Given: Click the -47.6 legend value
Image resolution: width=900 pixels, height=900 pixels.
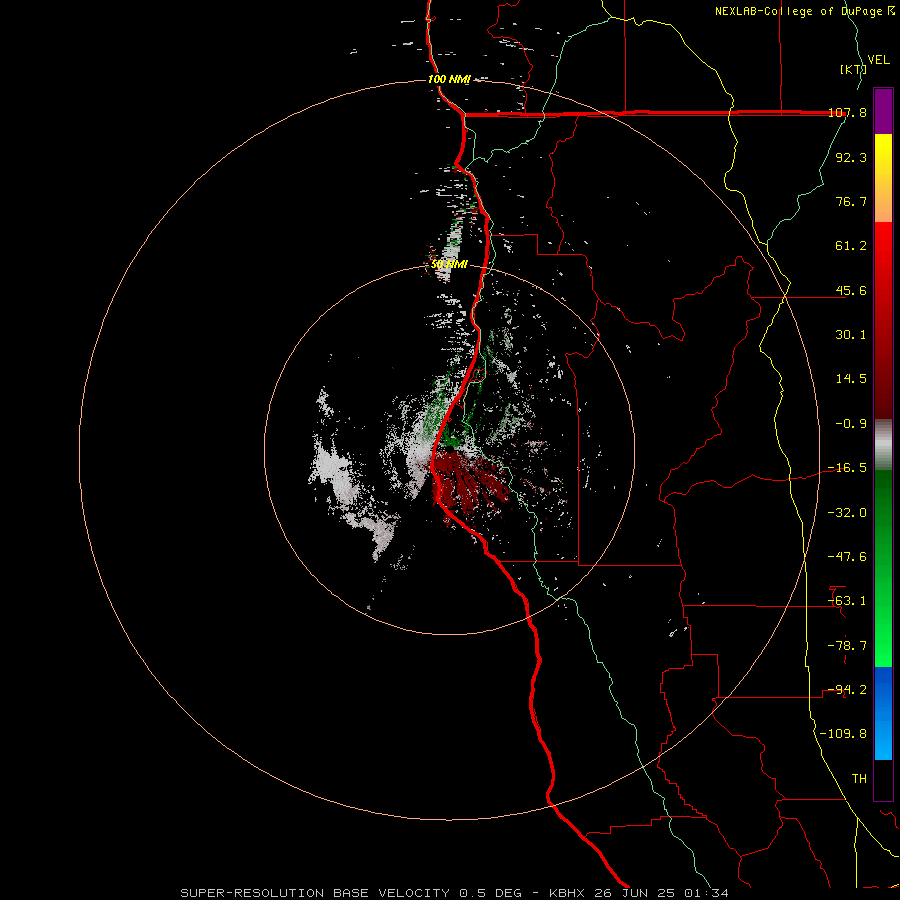Looking at the screenshot, I should pyautogui.click(x=848, y=557).
